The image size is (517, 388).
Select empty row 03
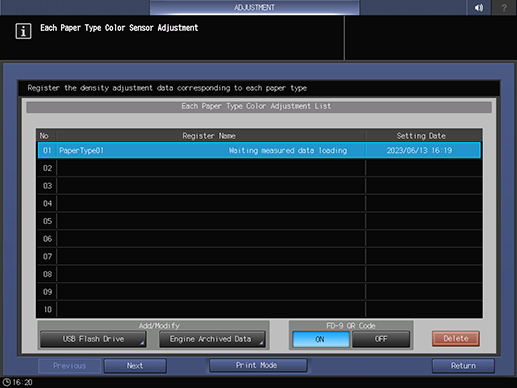[x=259, y=186]
